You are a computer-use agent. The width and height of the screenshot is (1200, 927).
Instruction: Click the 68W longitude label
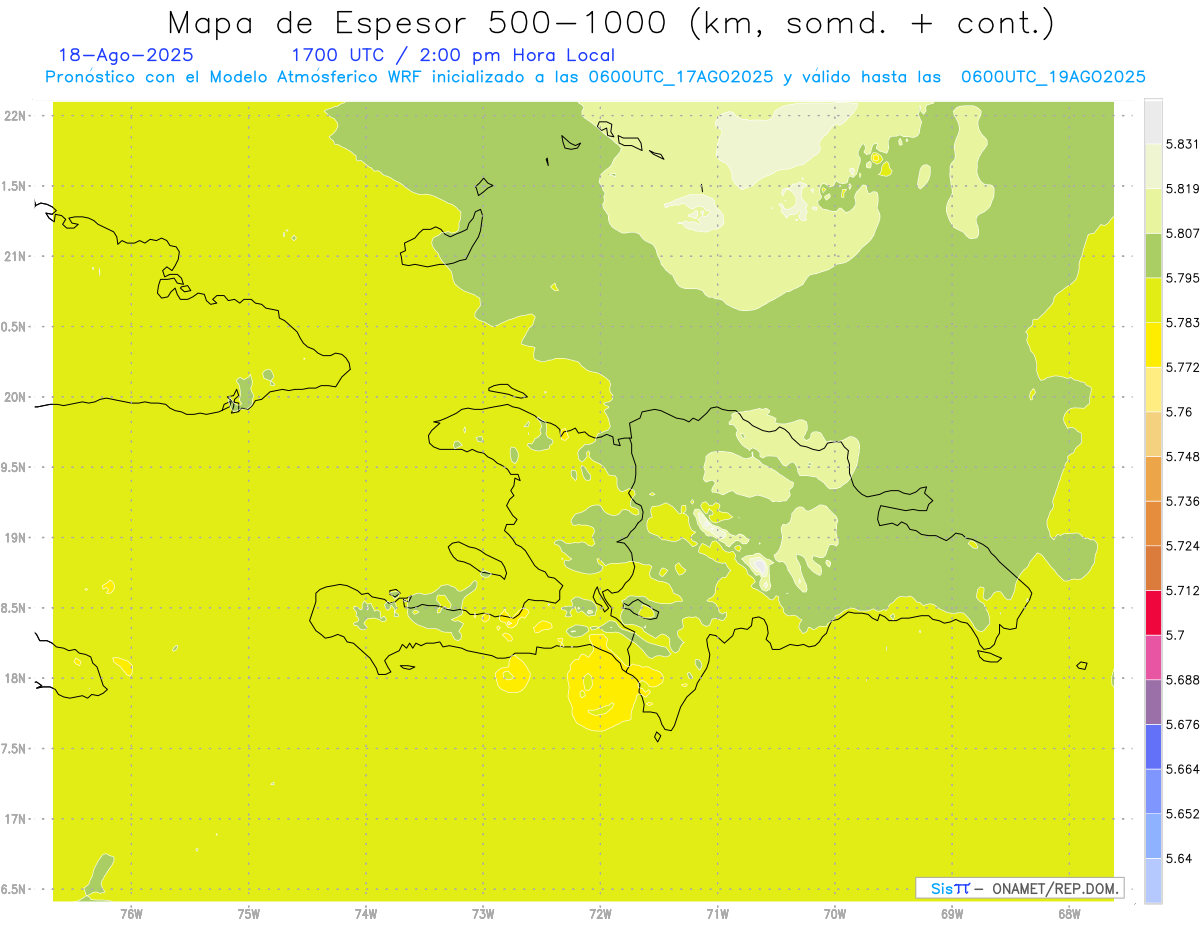[x=1069, y=913]
